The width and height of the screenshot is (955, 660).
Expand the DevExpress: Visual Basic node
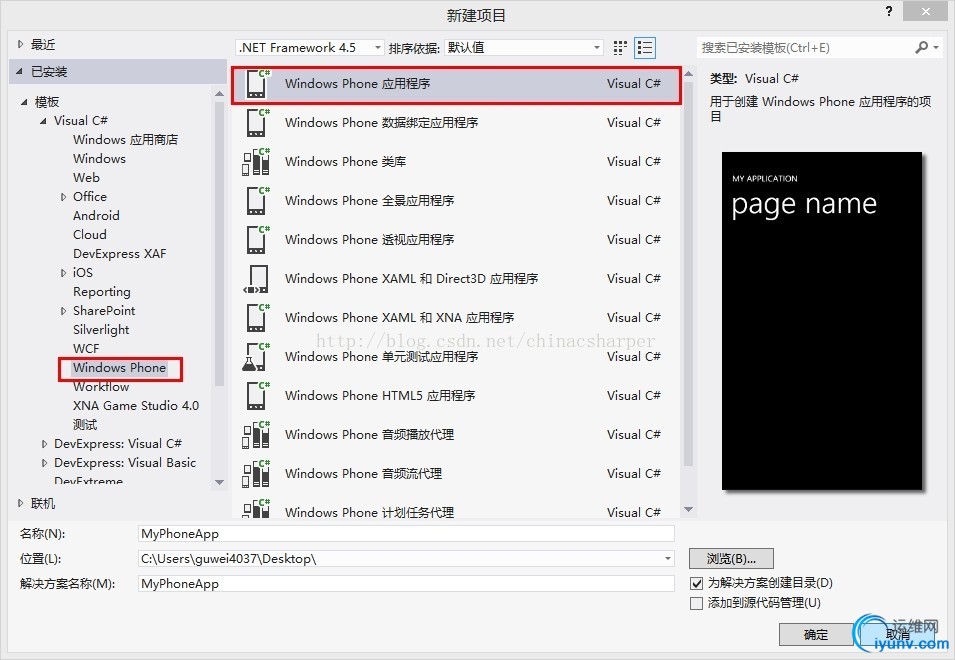pos(44,463)
